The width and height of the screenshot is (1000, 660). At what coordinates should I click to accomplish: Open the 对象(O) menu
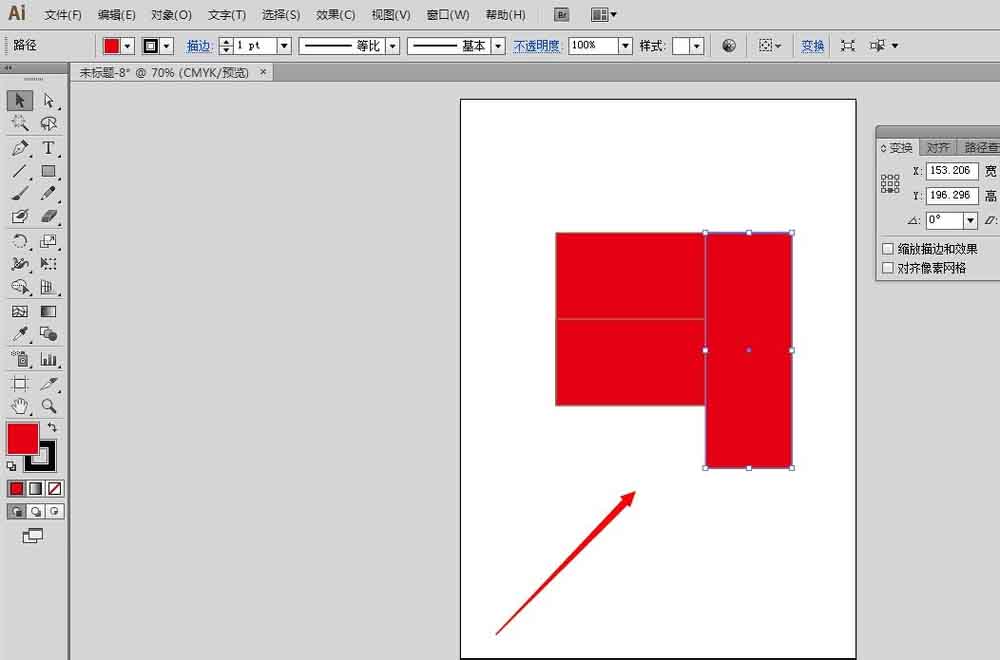(171, 15)
